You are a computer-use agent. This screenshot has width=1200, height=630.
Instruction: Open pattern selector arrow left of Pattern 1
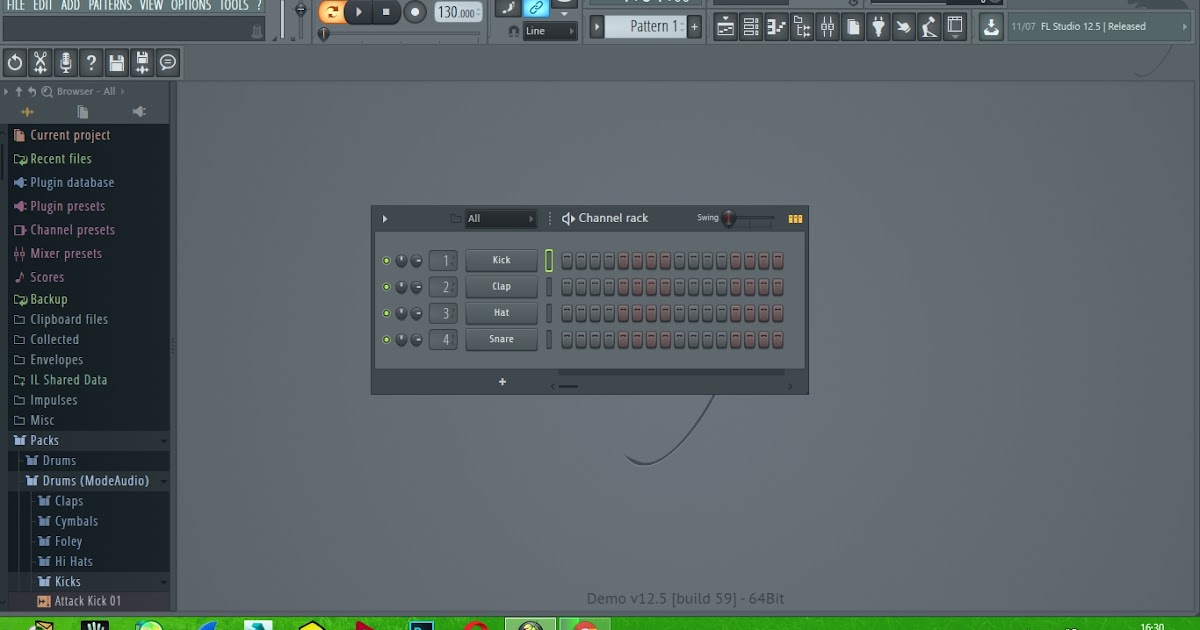(597, 27)
